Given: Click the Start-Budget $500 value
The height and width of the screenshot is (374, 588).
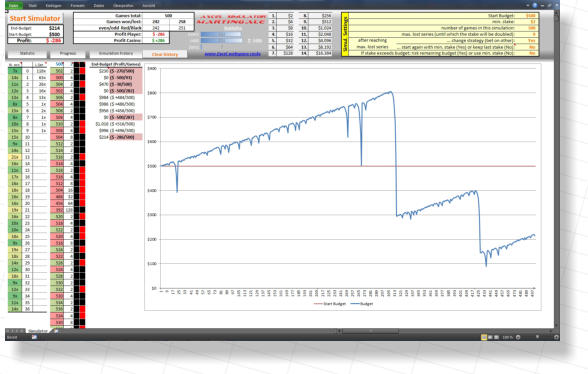Looking at the screenshot, I should [54, 34].
